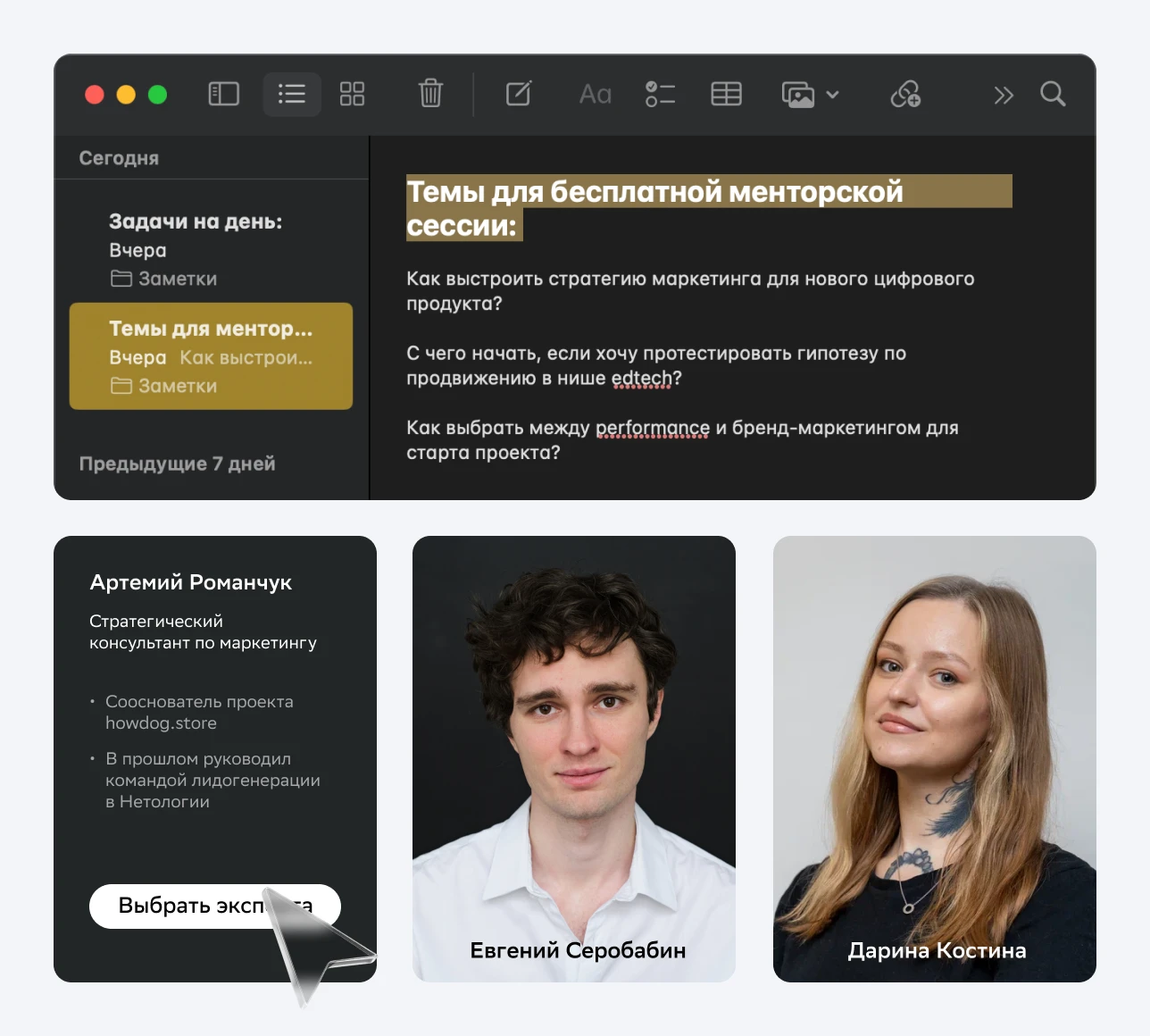
Task: Select Дарина Костина expert card
Action: point(934,759)
